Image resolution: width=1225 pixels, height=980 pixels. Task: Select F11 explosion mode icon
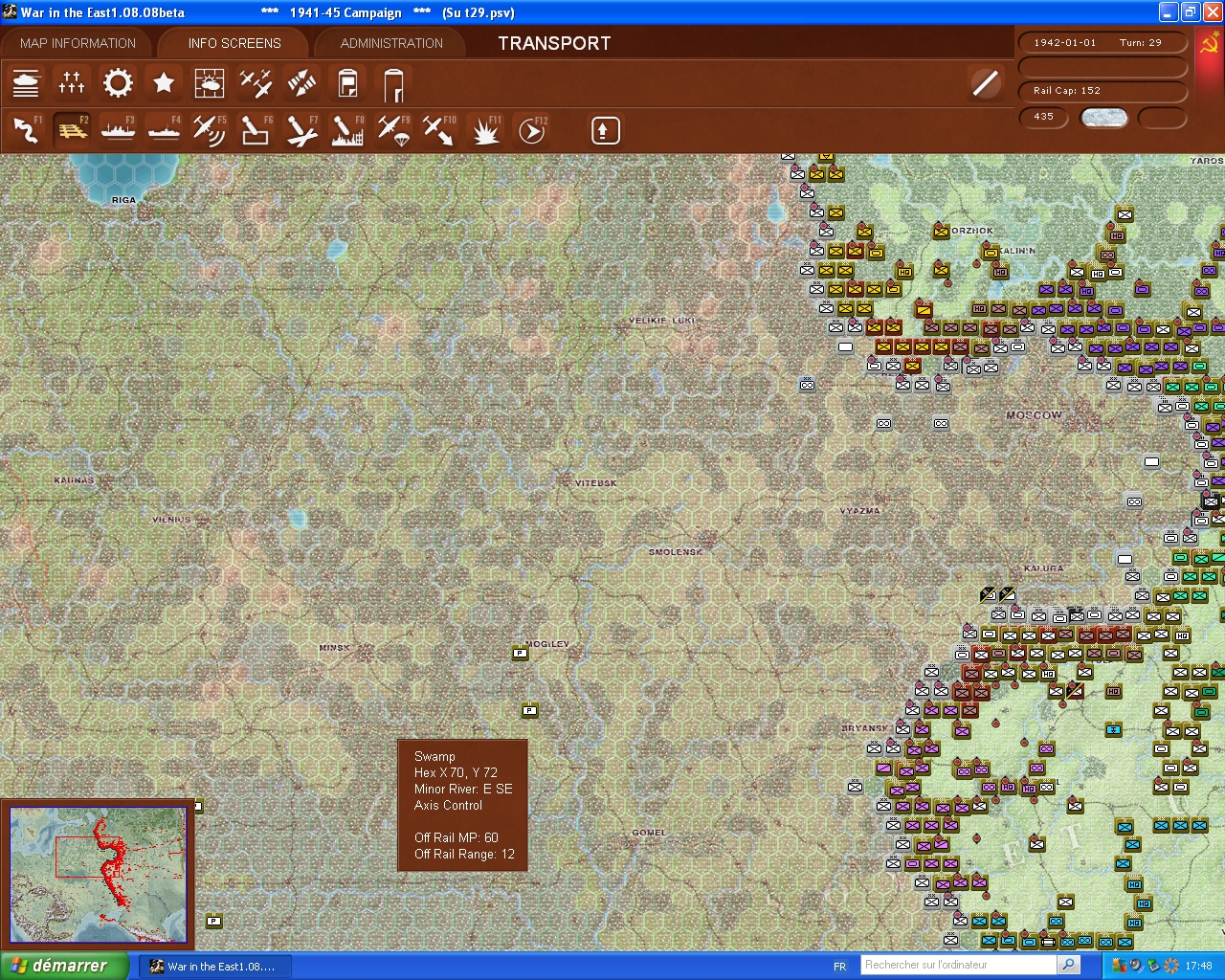point(485,129)
